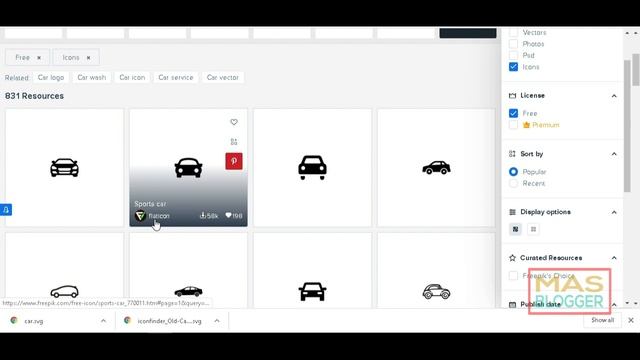Select the Recent sort option

(513, 183)
